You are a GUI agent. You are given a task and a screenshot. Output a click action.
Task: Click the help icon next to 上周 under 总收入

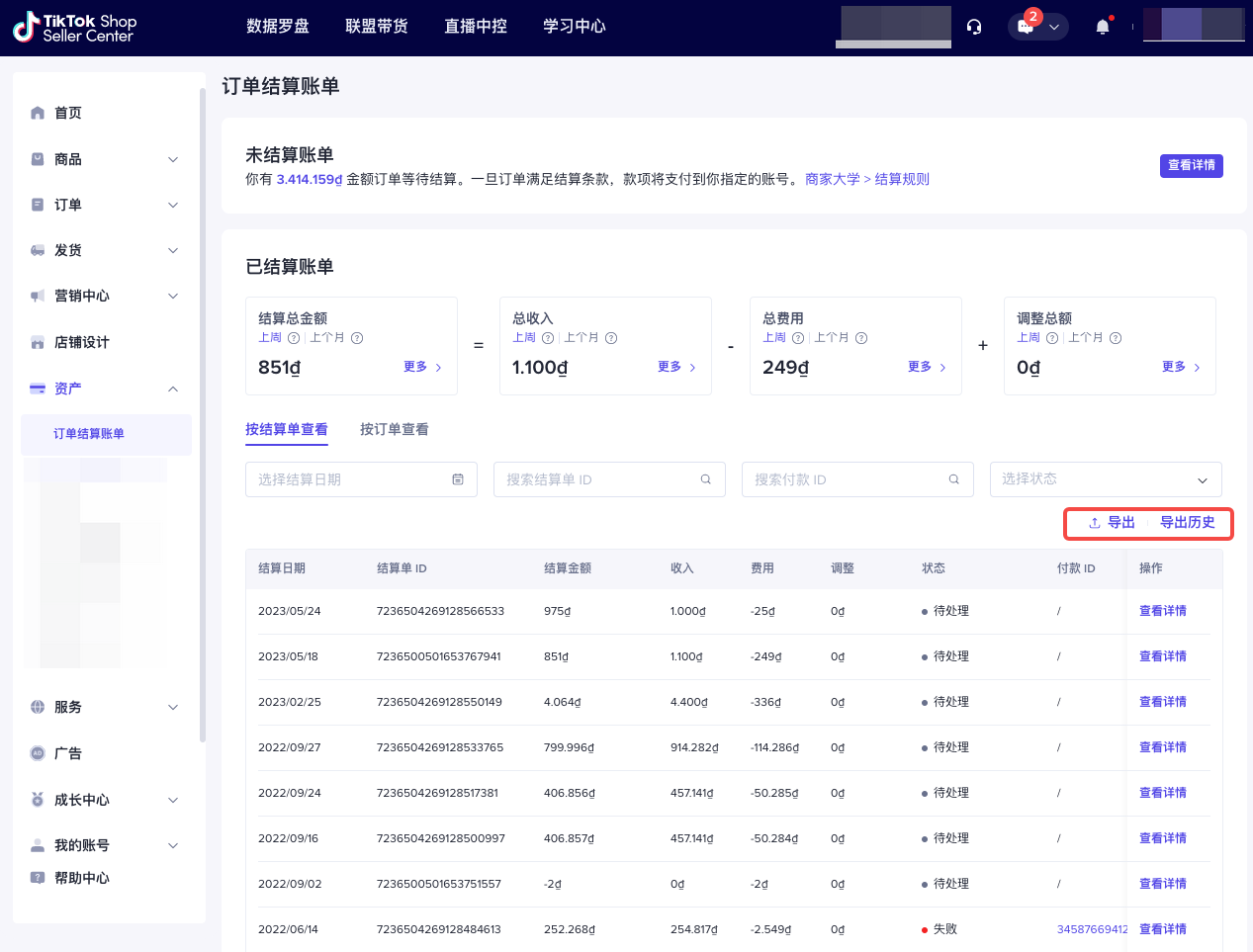pyautogui.click(x=547, y=338)
